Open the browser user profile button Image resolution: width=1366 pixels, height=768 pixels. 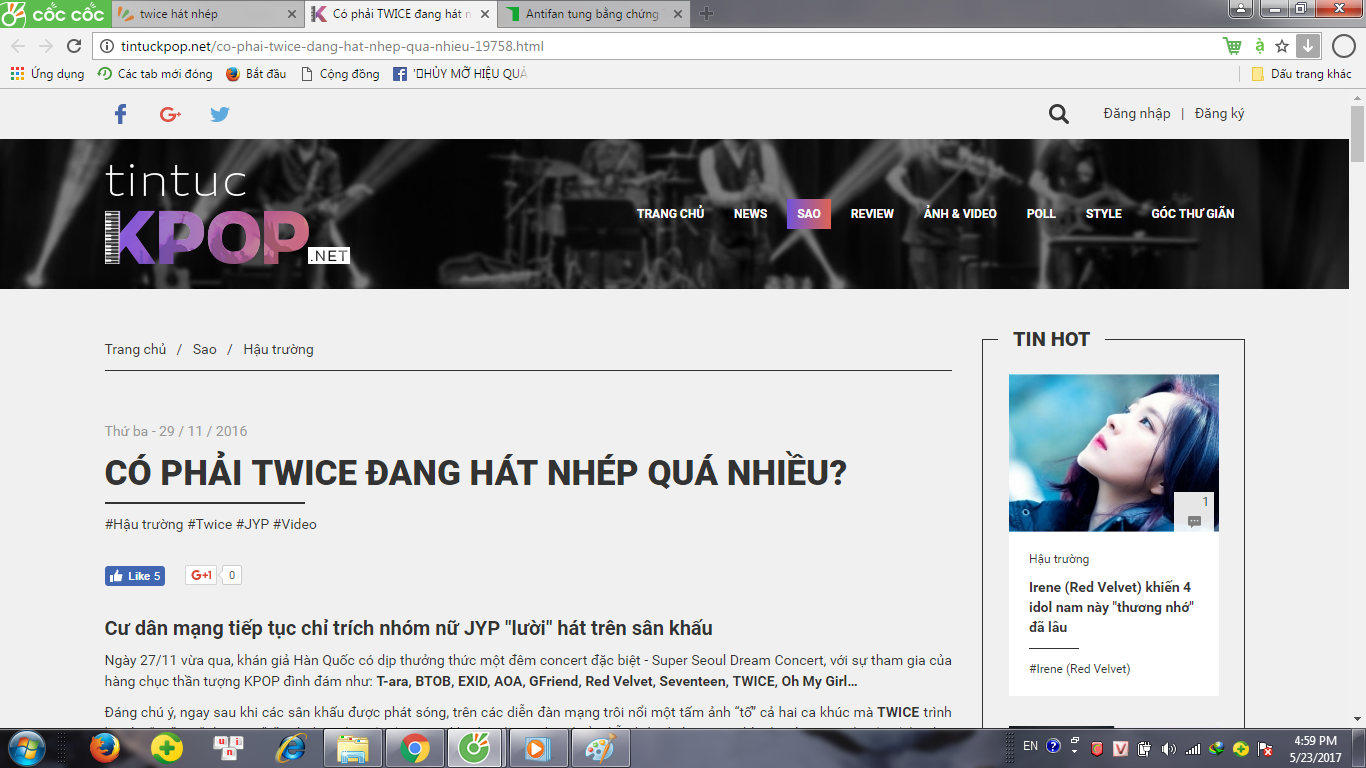tap(1240, 8)
